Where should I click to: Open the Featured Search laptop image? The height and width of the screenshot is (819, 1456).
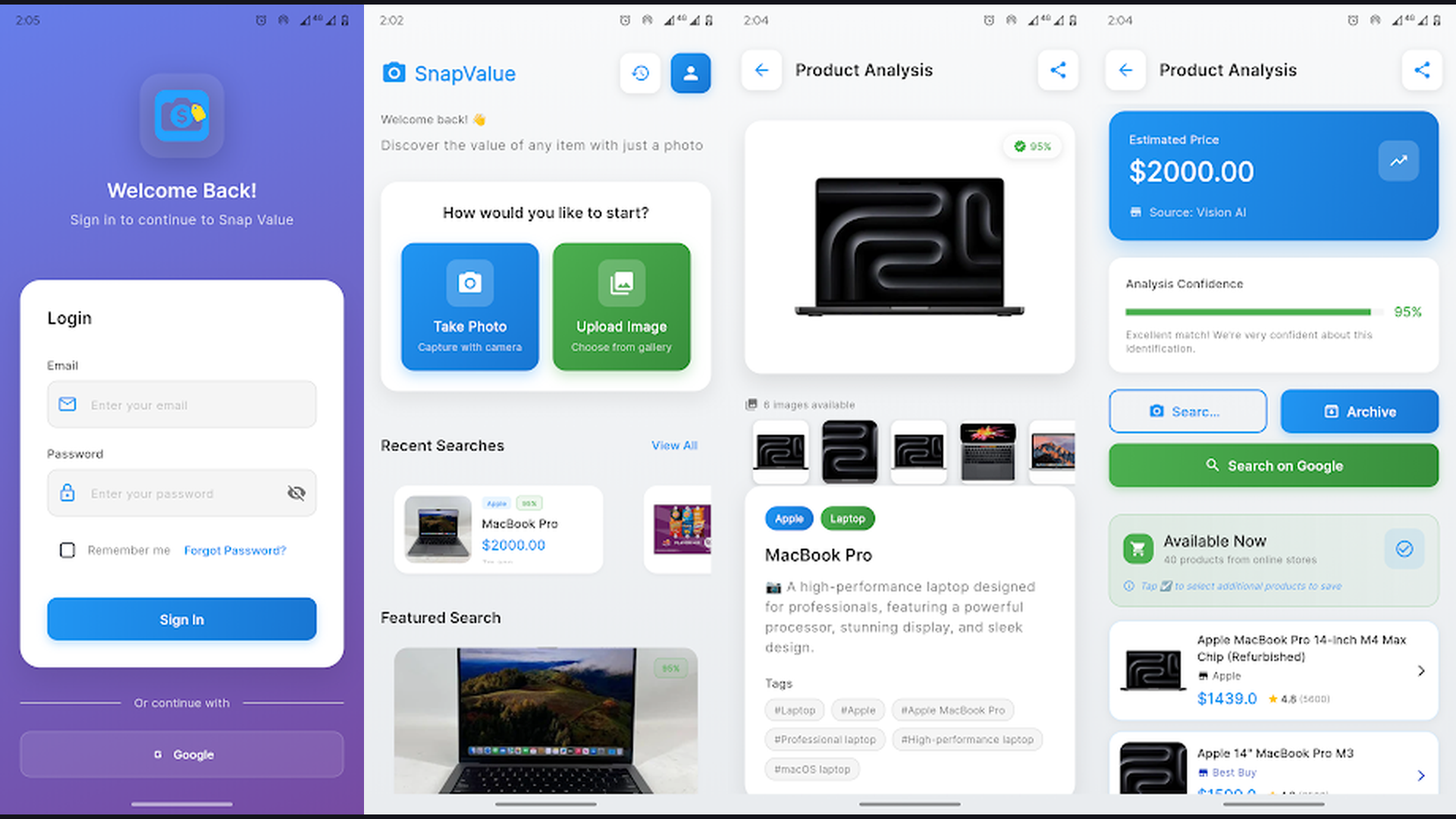(546, 720)
